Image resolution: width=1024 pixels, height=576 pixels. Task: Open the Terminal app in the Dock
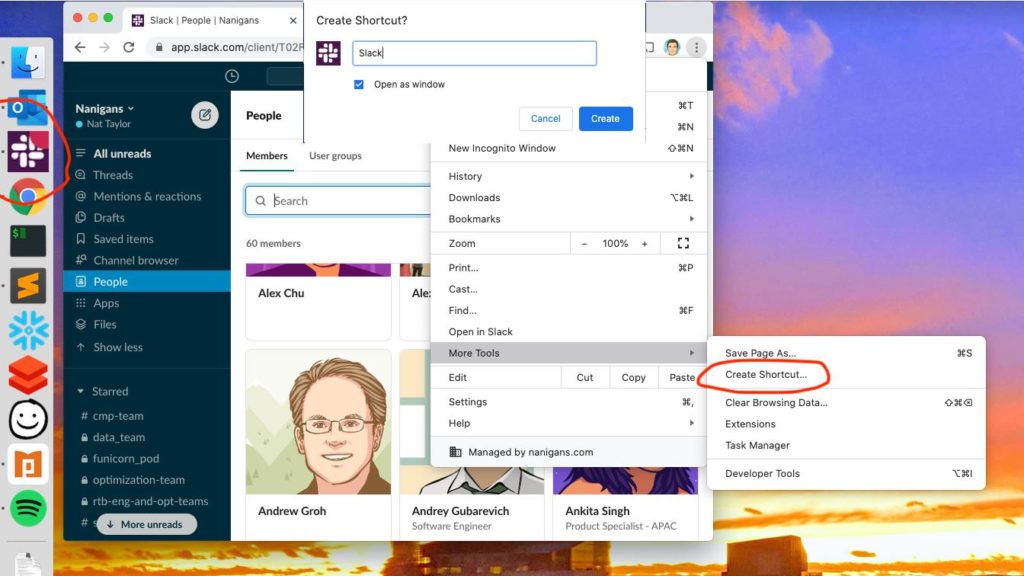[x=27, y=241]
